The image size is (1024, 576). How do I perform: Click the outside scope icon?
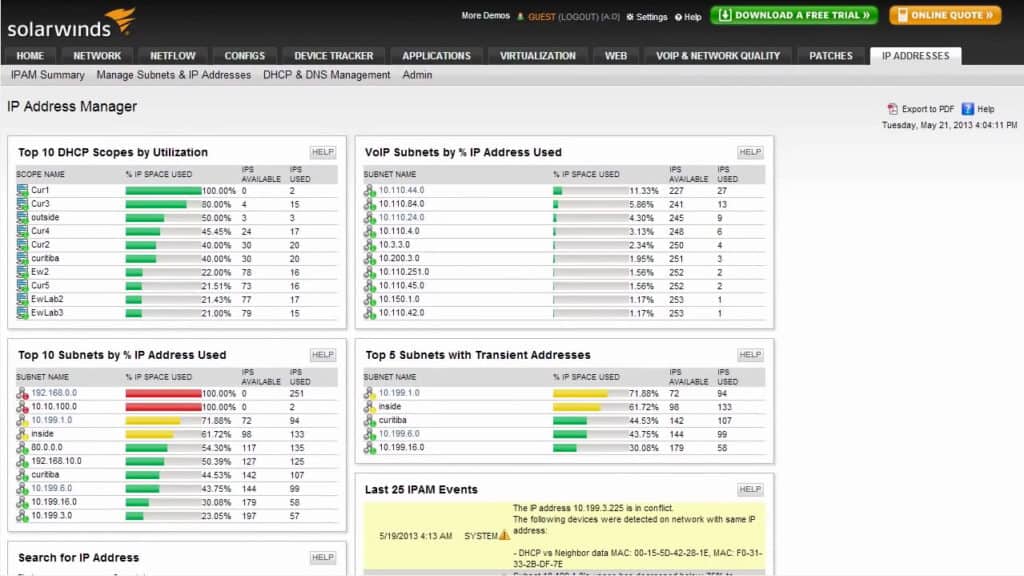23,218
